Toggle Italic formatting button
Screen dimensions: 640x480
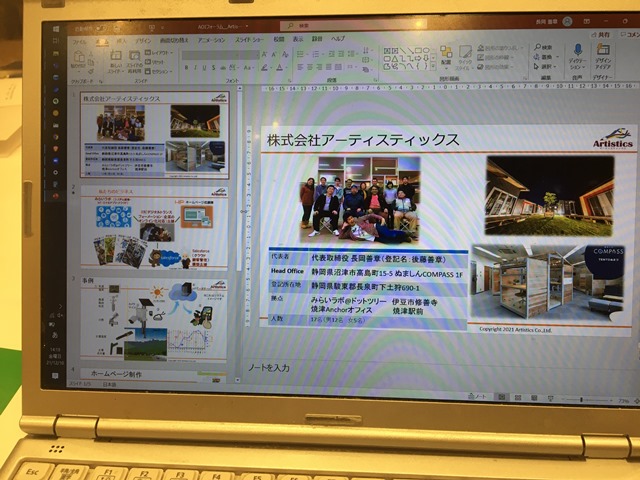pyautogui.click(x=196, y=68)
